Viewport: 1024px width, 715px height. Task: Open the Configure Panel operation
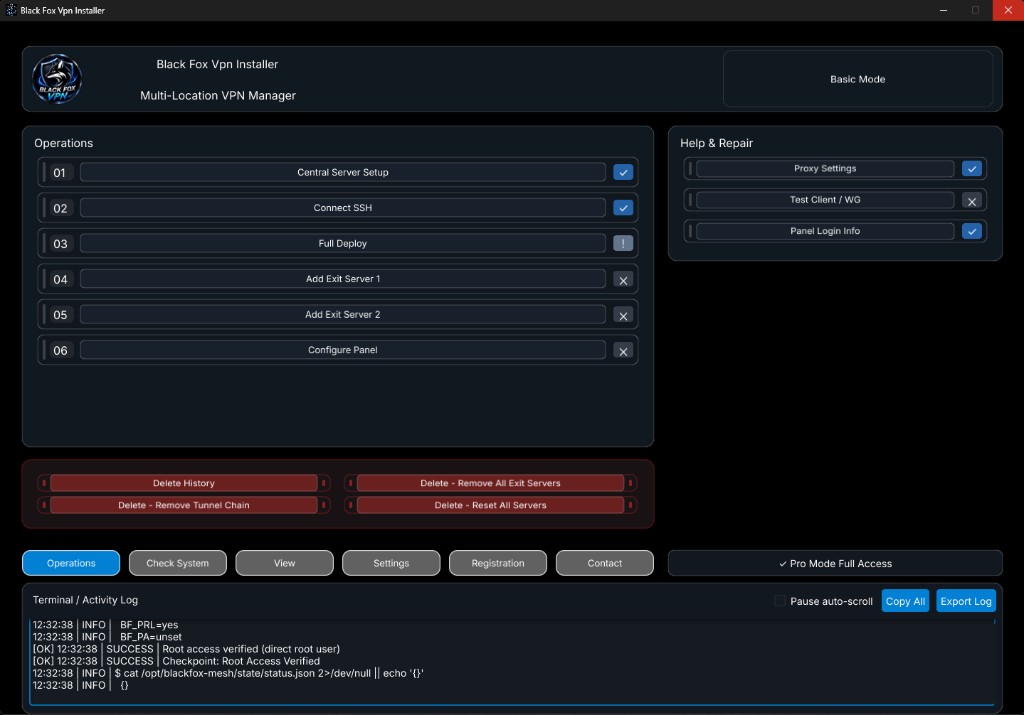click(x=343, y=350)
